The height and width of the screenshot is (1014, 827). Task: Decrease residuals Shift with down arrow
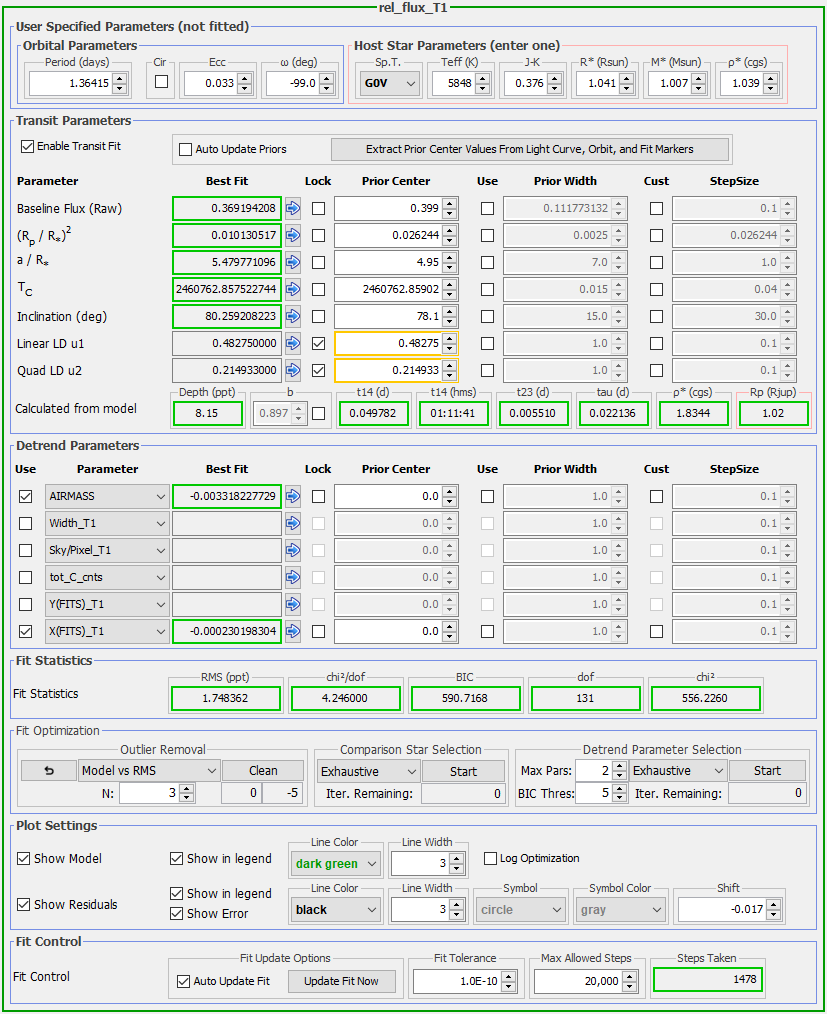click(x=774, y=914)
